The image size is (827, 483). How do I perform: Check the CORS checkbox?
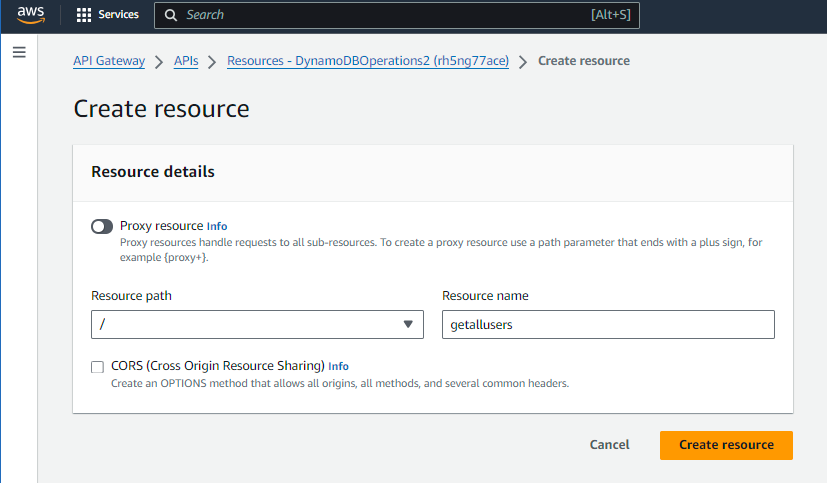(x=98, y=366)
